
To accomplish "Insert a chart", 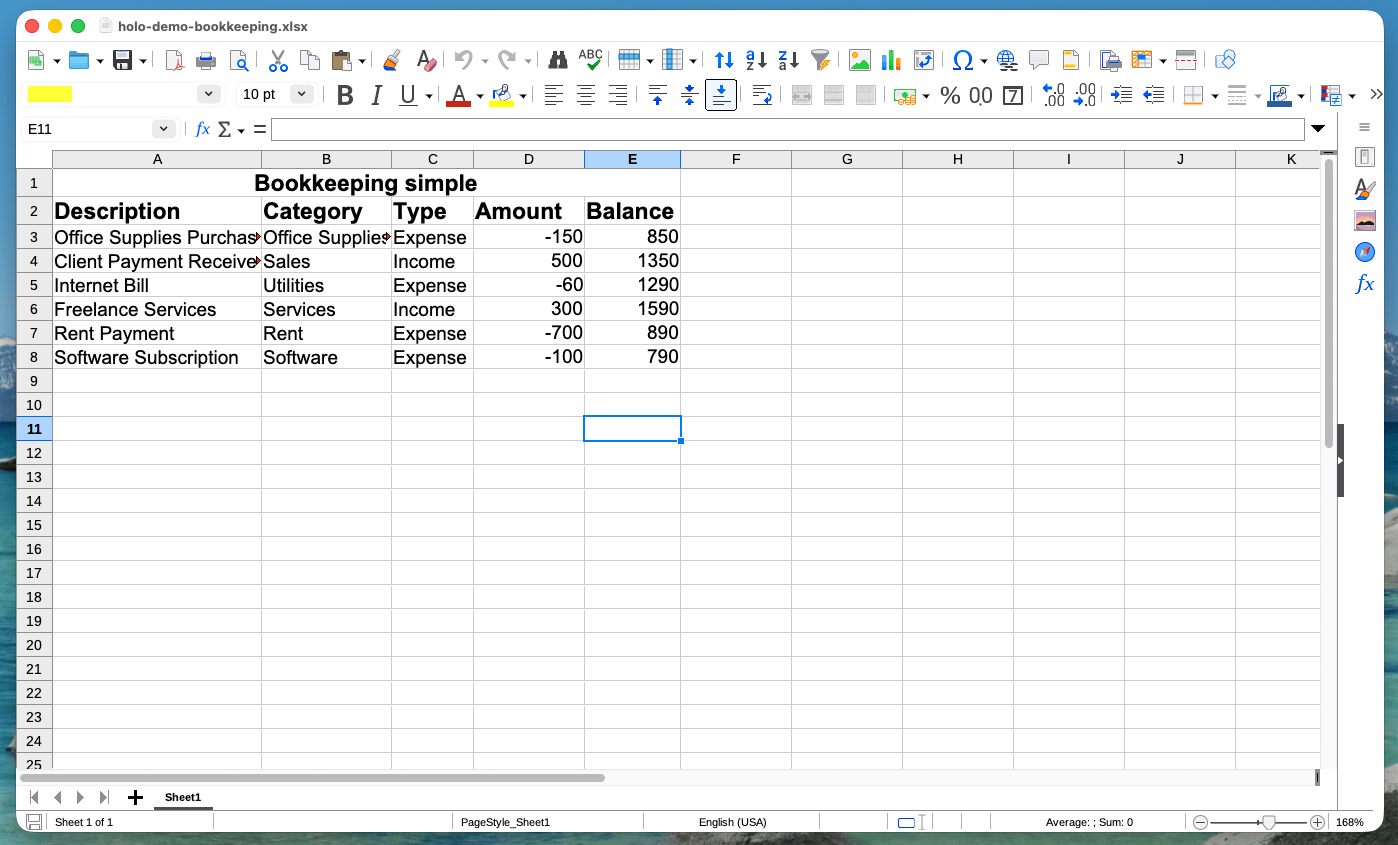I will tap(891, 61).
